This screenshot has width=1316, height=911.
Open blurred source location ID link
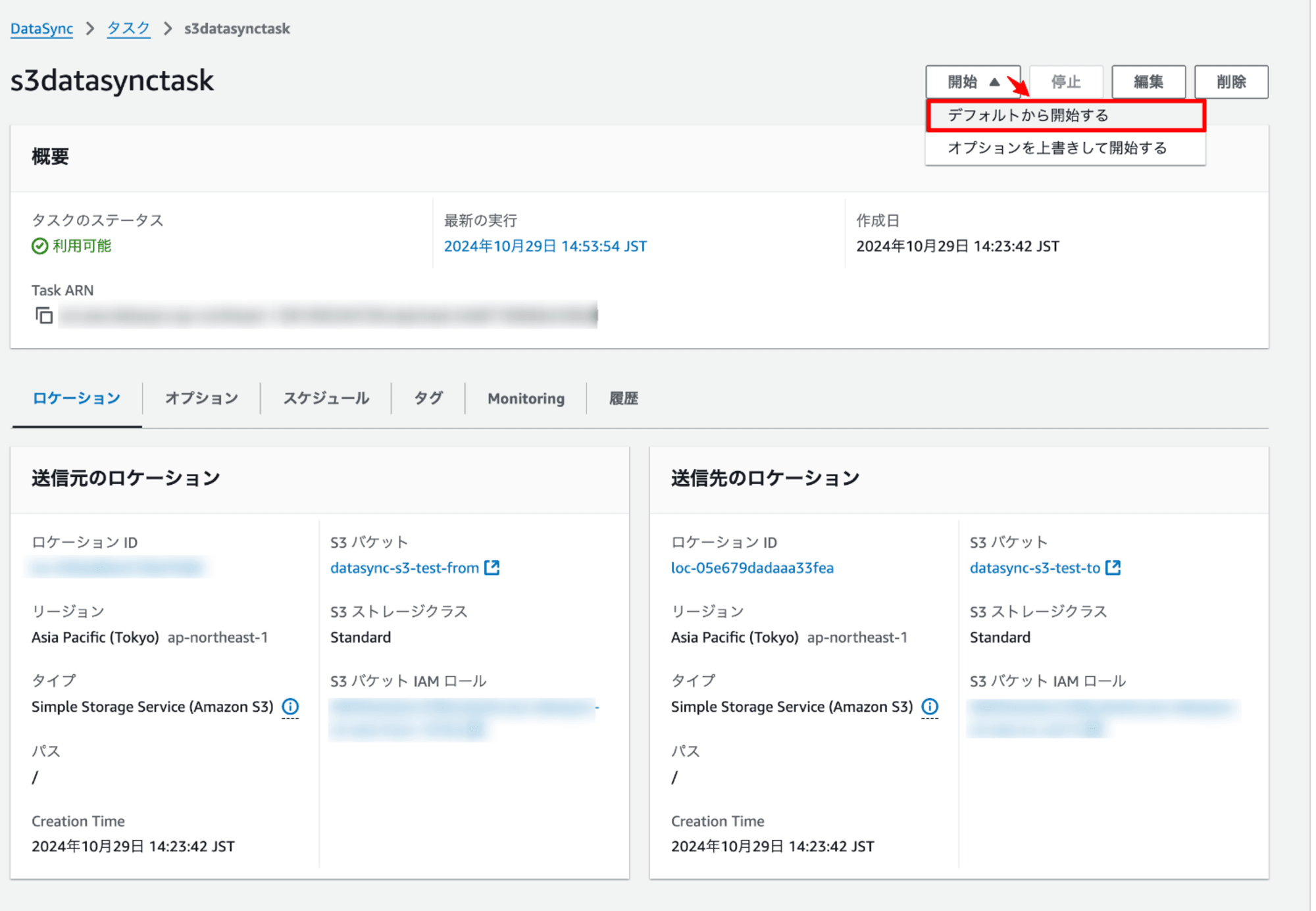(117, 568)
